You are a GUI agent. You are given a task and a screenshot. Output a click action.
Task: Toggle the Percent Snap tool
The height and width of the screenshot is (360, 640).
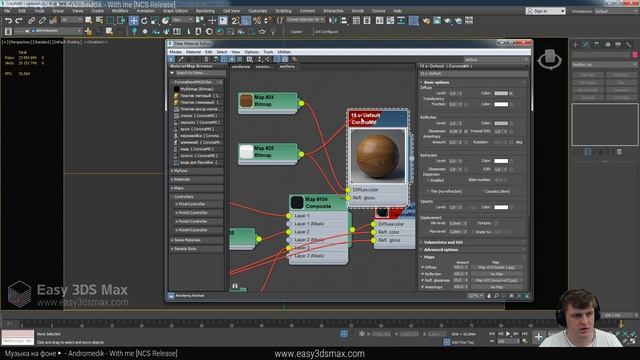(257, 20)
